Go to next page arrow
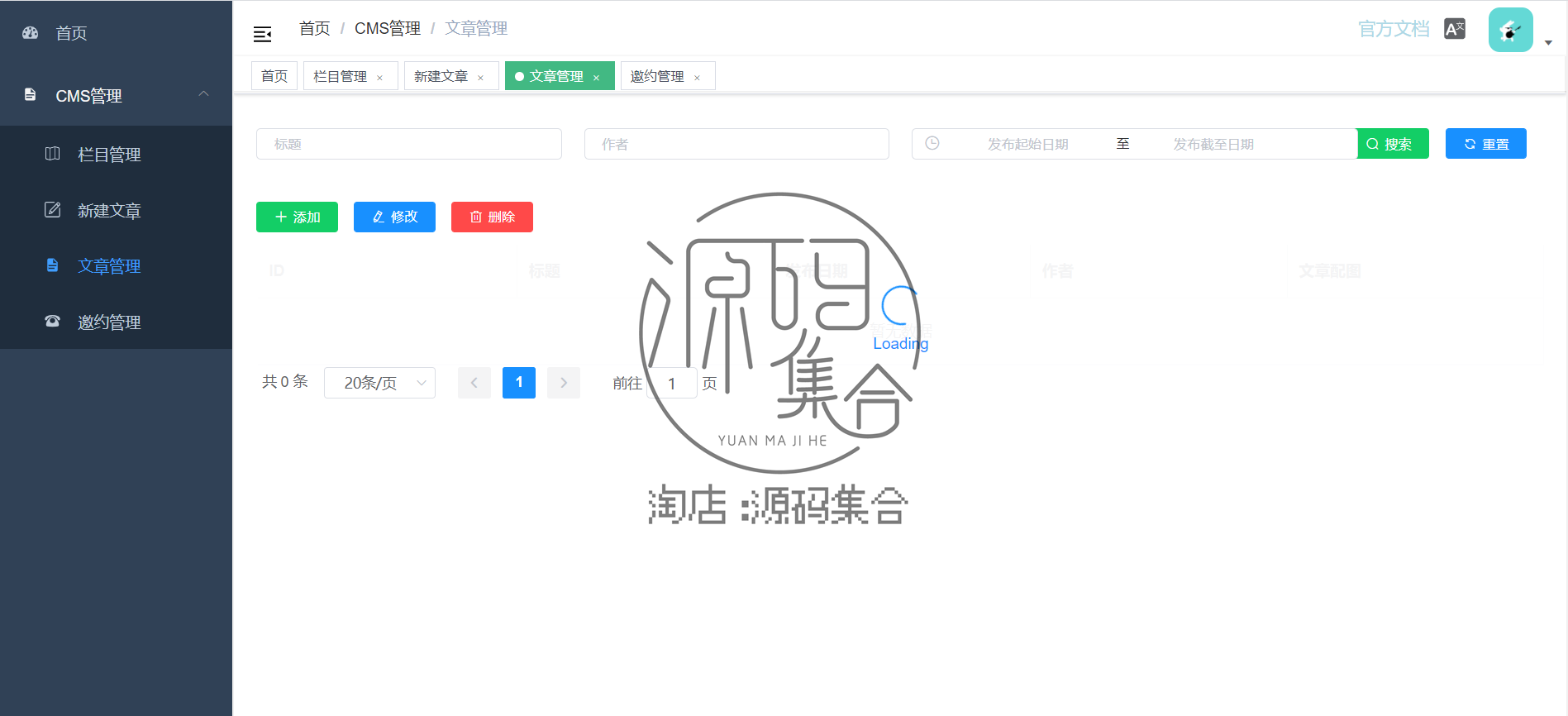Screen dimensions: 1568x716 point(564,383)
